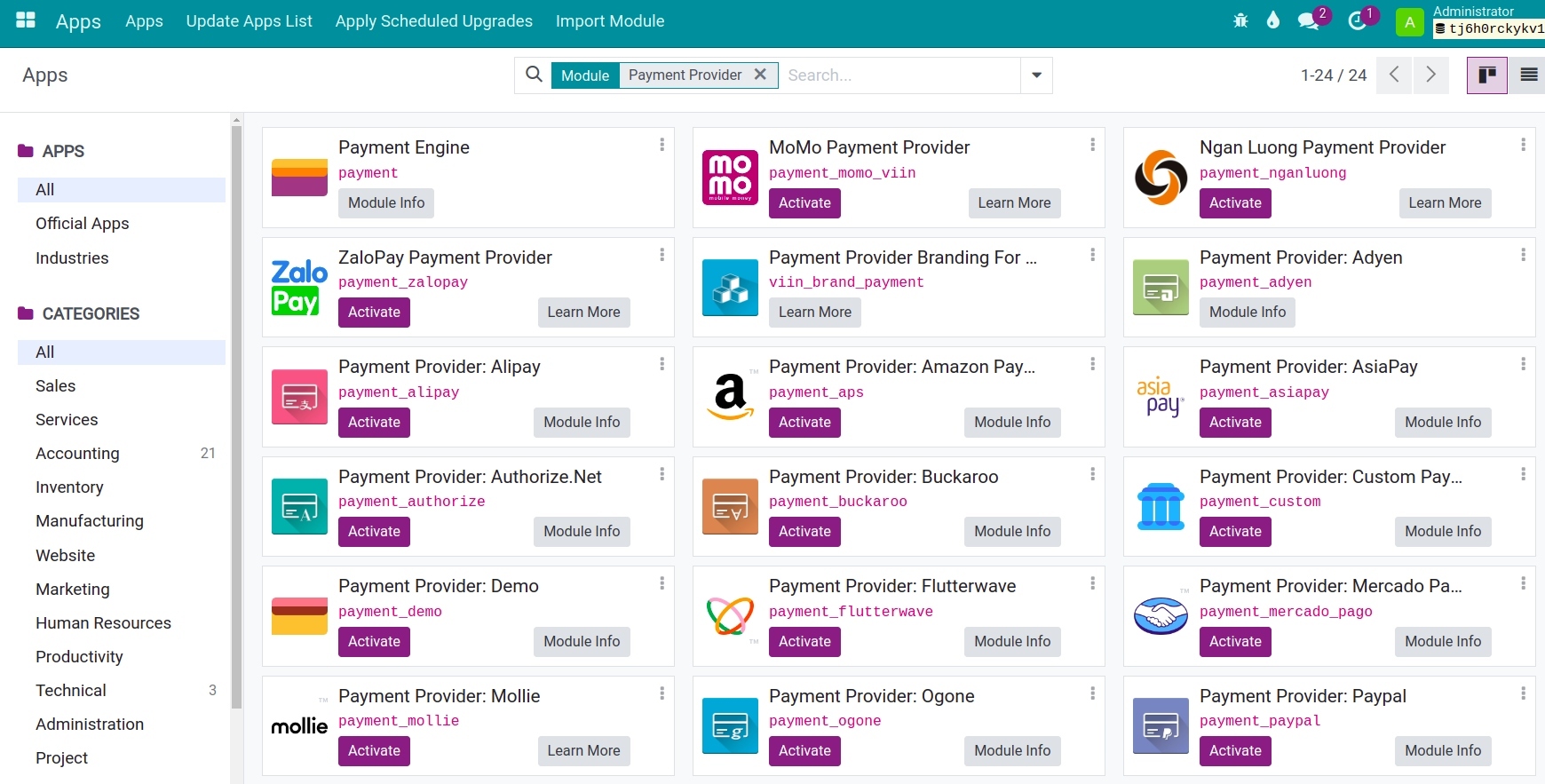Open kebab menu of Payment Provider: Buckaroo
1545x784 pixels.
(x=1092, y=474)
